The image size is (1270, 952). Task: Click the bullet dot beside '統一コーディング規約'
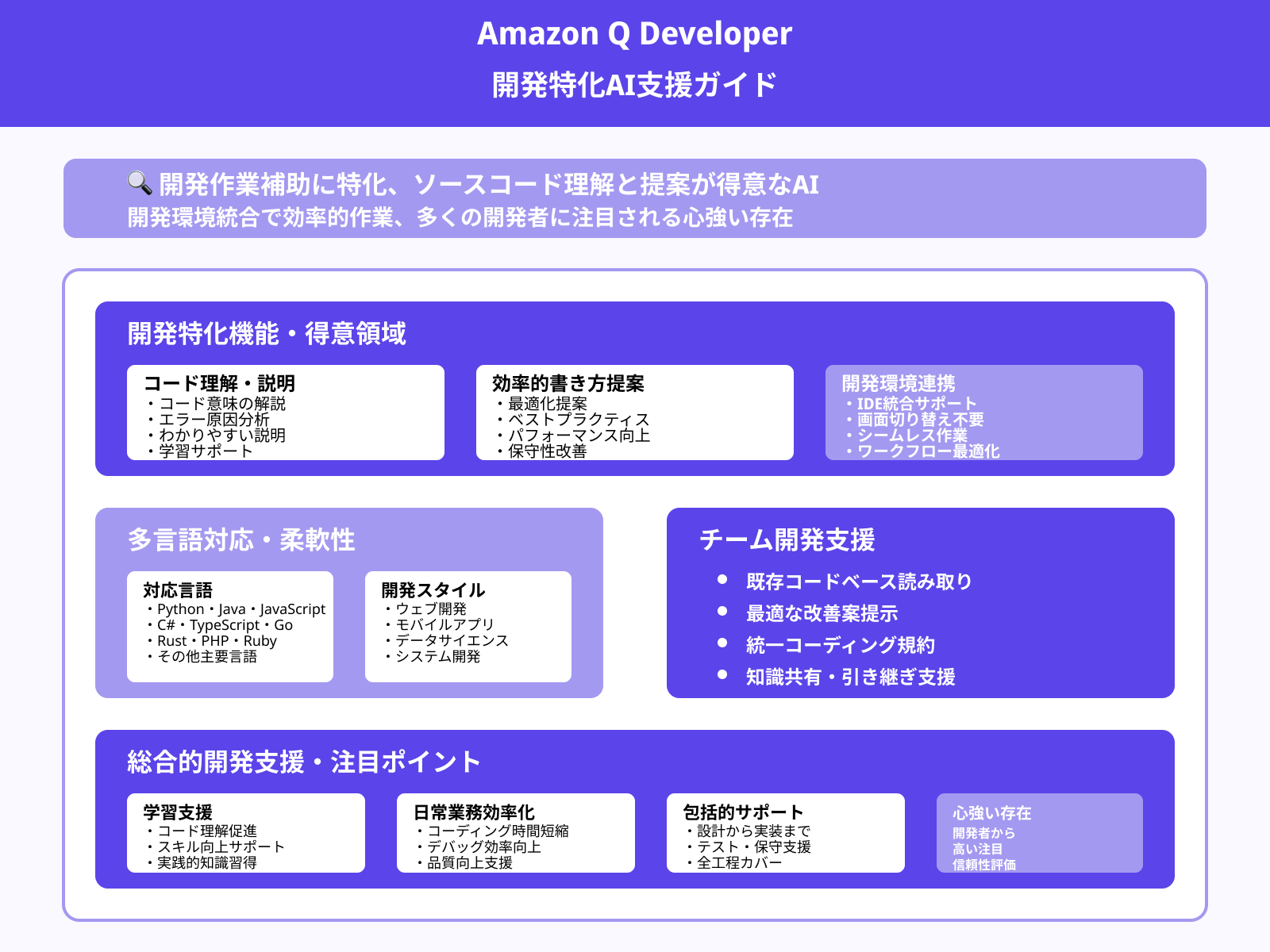722,643
